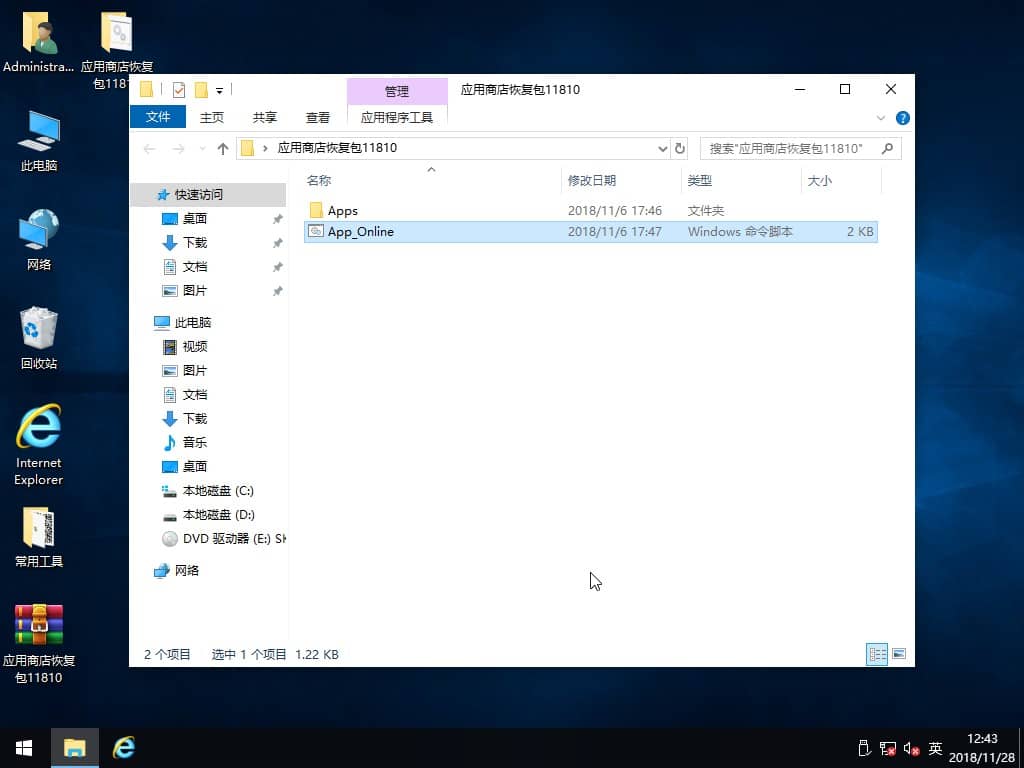Toggle details view in the status bar
Image resolution: width=1024 pixels, height=768 pixels.
click(876, 654)
